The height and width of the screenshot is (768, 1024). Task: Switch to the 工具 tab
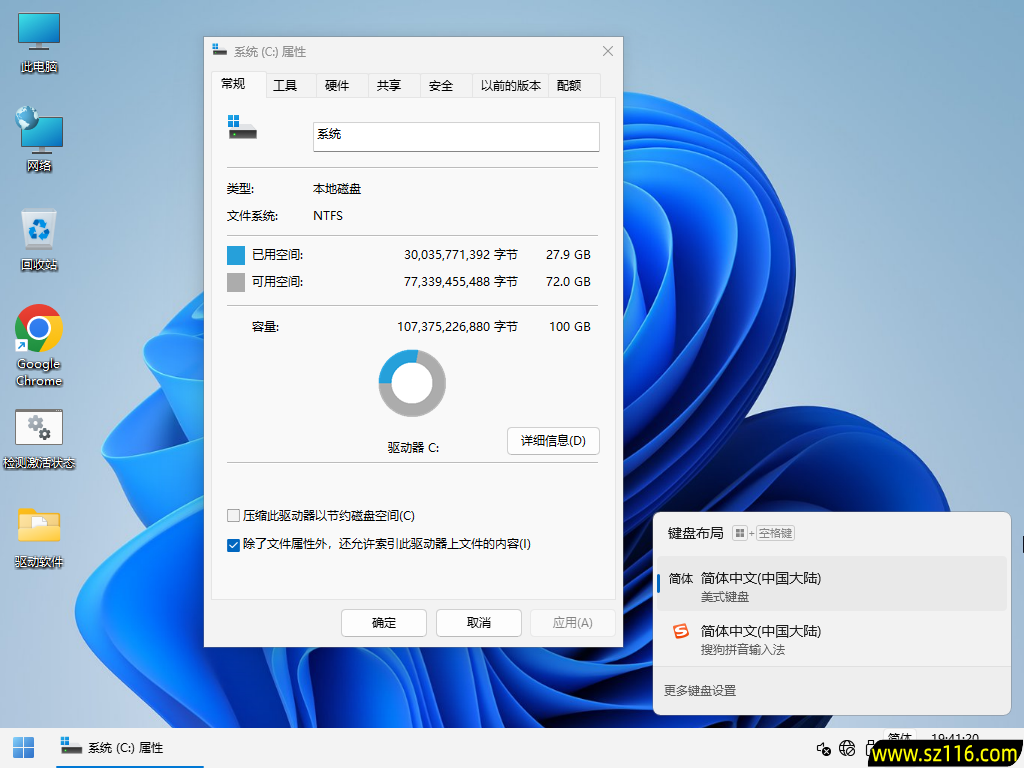pos(285,86)
